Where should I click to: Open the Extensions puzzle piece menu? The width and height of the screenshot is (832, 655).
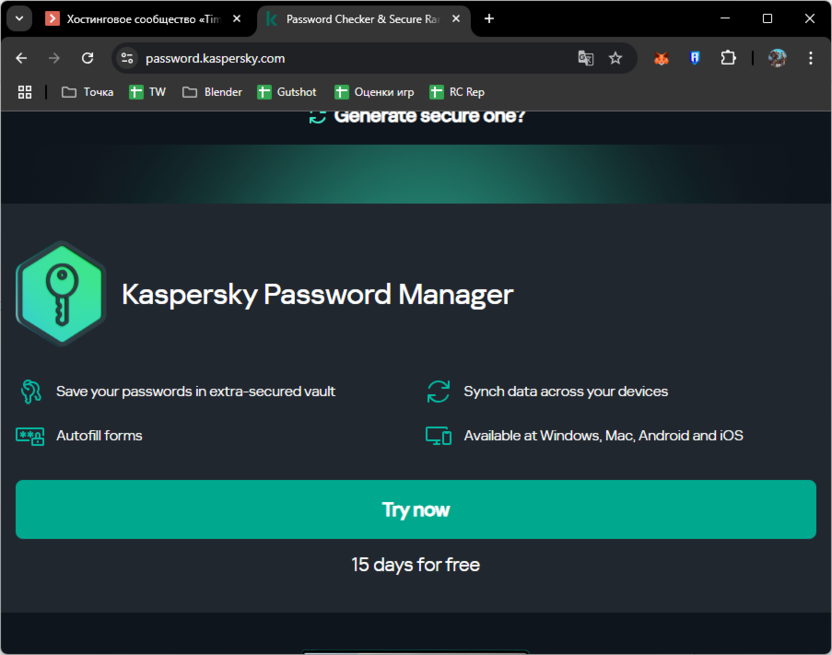[728, 58]
